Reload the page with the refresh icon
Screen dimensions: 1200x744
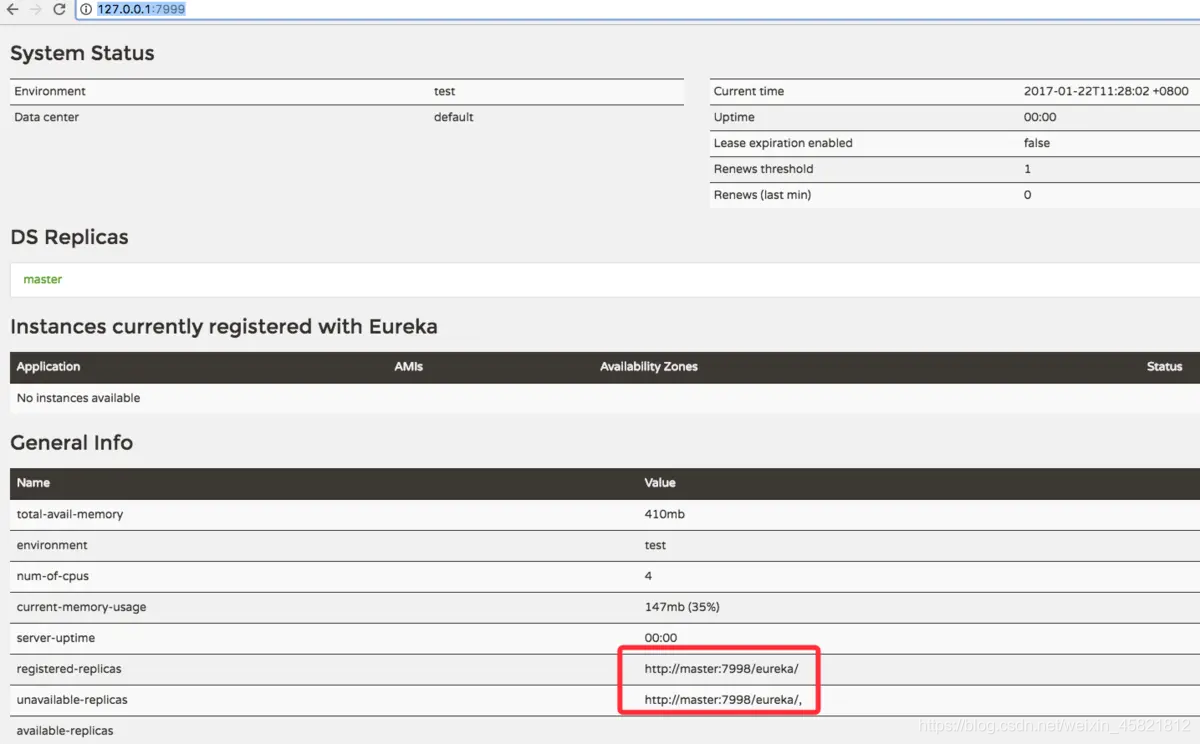pos(59,9)
